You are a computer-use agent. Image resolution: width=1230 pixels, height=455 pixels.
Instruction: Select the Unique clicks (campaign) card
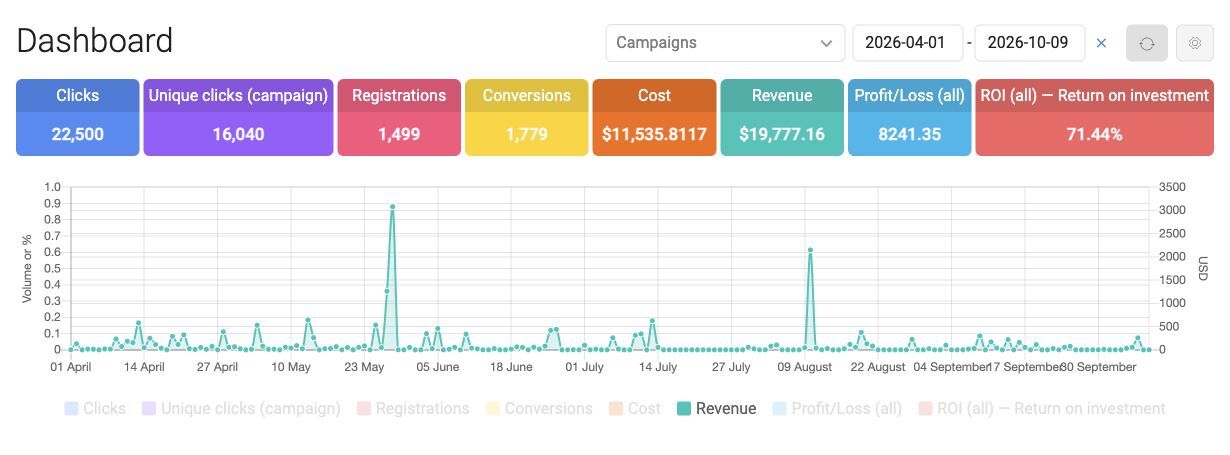[x=238, y=117]
